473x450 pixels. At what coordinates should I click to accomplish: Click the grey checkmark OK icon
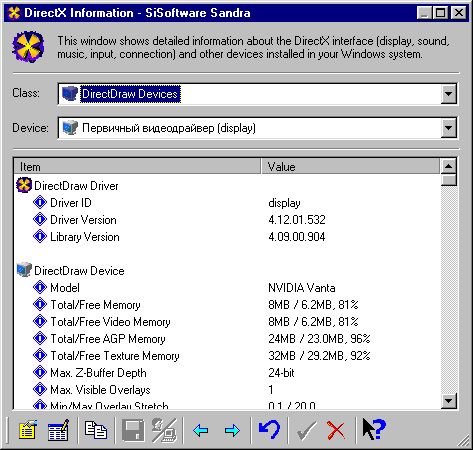pos(307,430)
